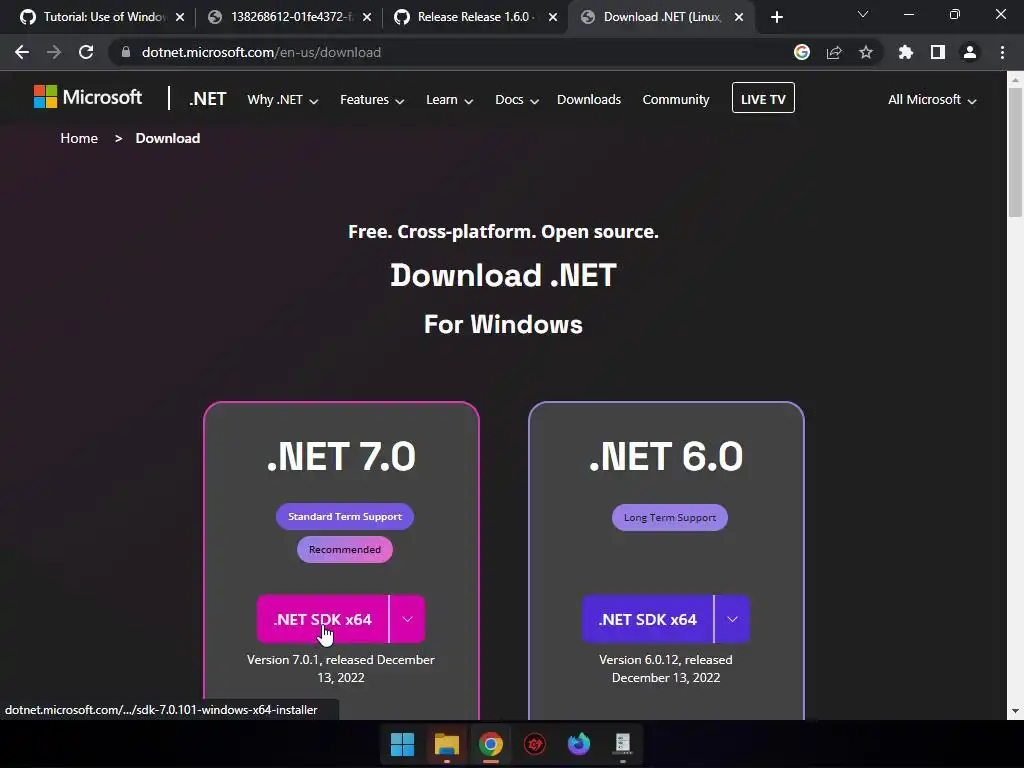This screenshot has width=1024, height=768.
Task: Go back using the browser back arrow
Action: click(22, 52)
